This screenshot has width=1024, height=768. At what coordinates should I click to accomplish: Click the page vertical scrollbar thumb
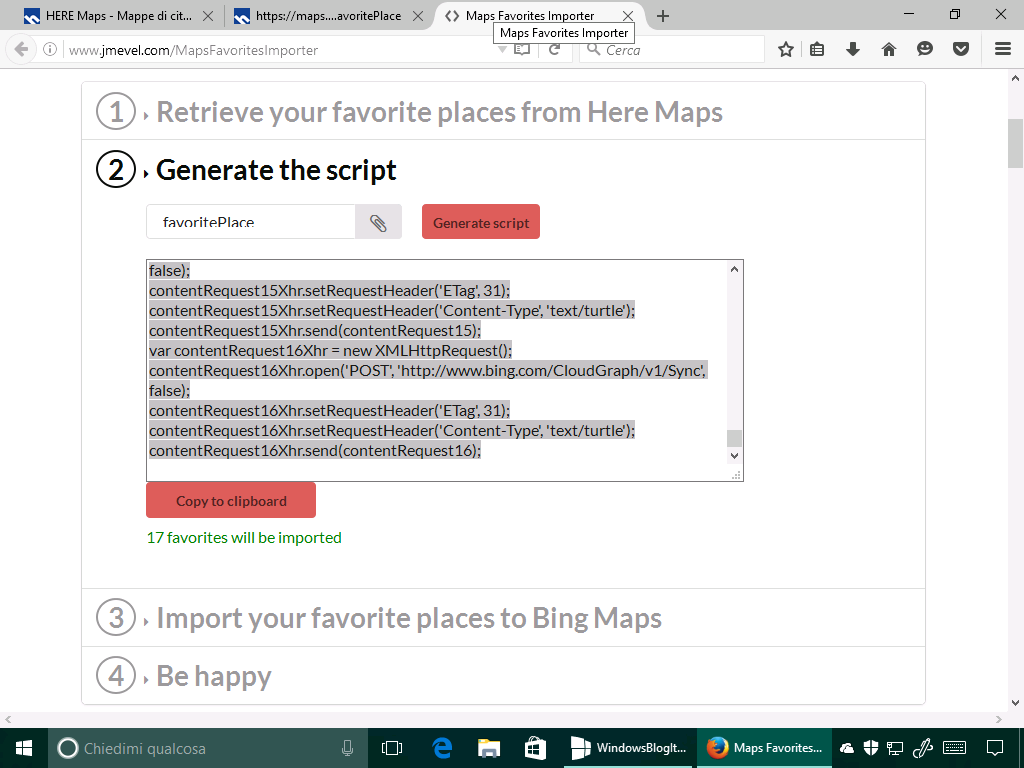click(1016, 143)
